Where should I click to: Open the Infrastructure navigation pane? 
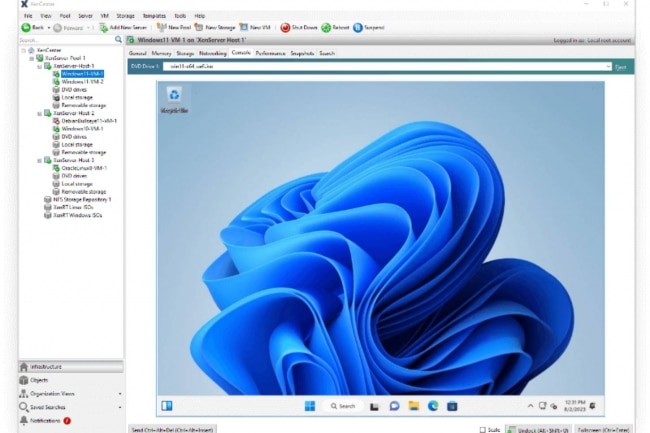coord(71,367)
